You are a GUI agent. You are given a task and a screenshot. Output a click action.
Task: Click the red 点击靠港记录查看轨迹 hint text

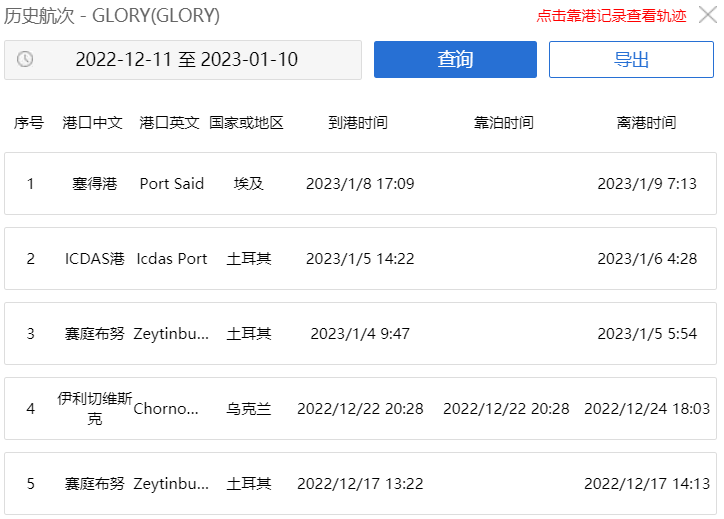pyautogui.click(x=611, y=16)
